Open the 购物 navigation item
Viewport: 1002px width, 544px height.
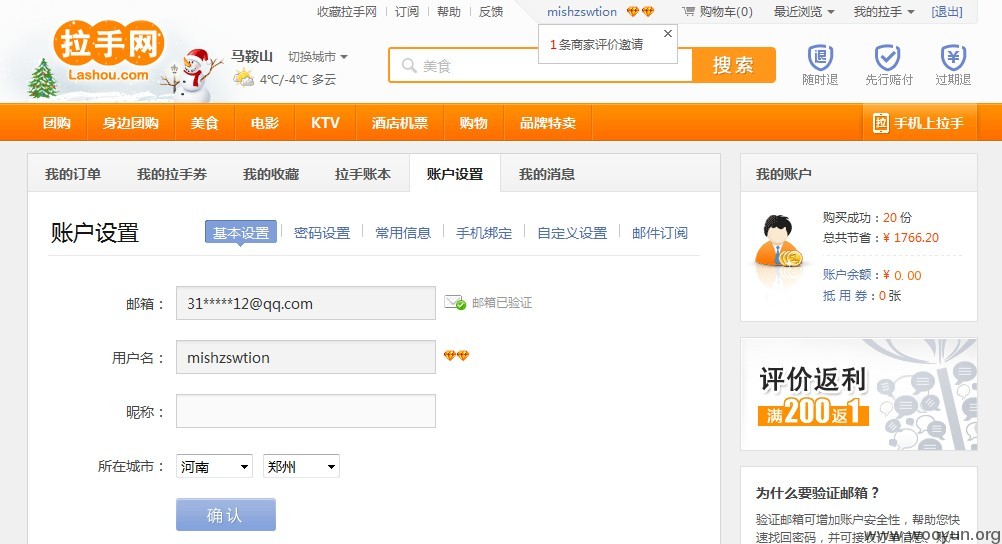pos(474,123)
